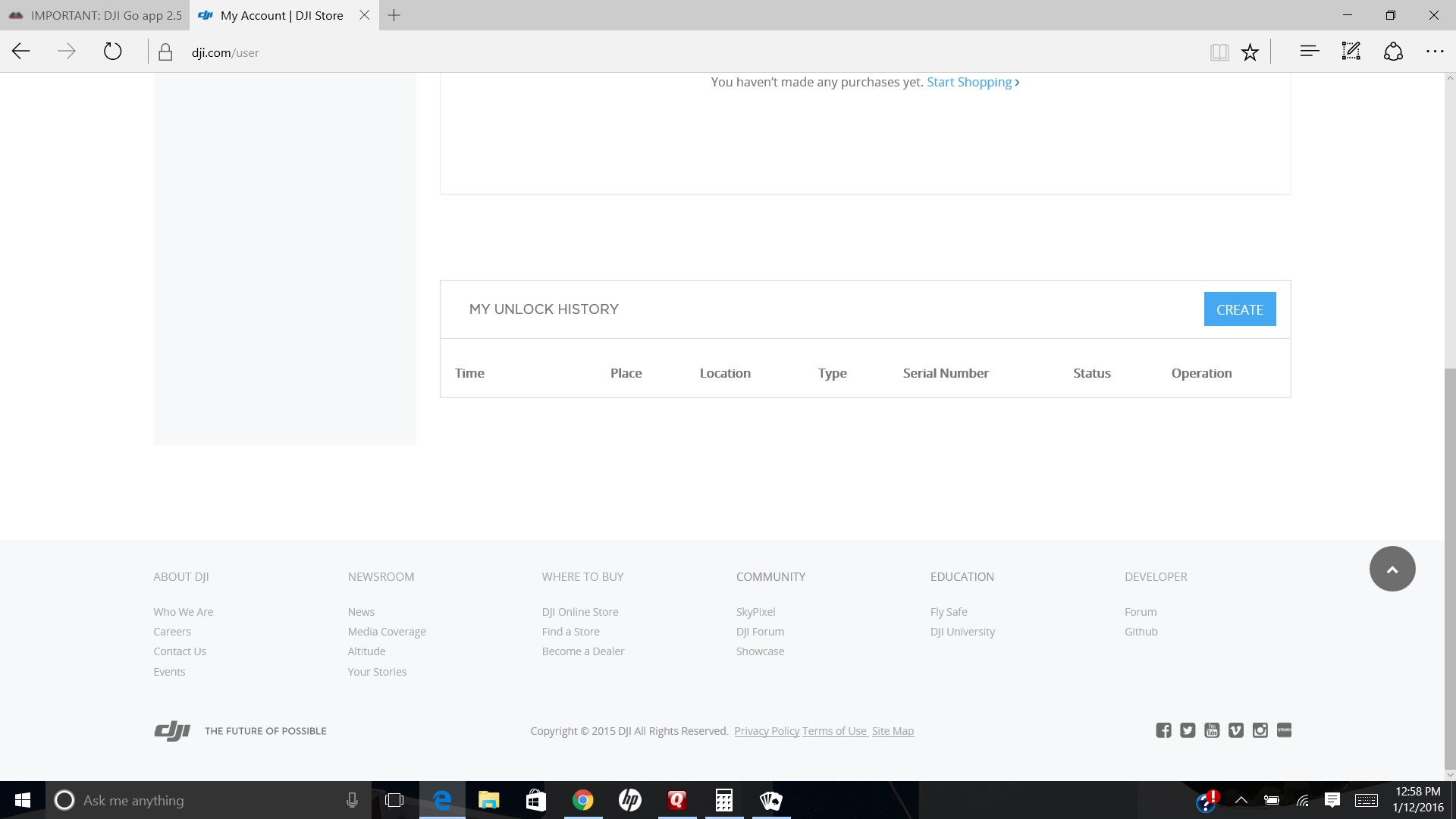Open DJI YouTube channel icon
This screenshot has width=1456, height=819.
coord(1212,730)
